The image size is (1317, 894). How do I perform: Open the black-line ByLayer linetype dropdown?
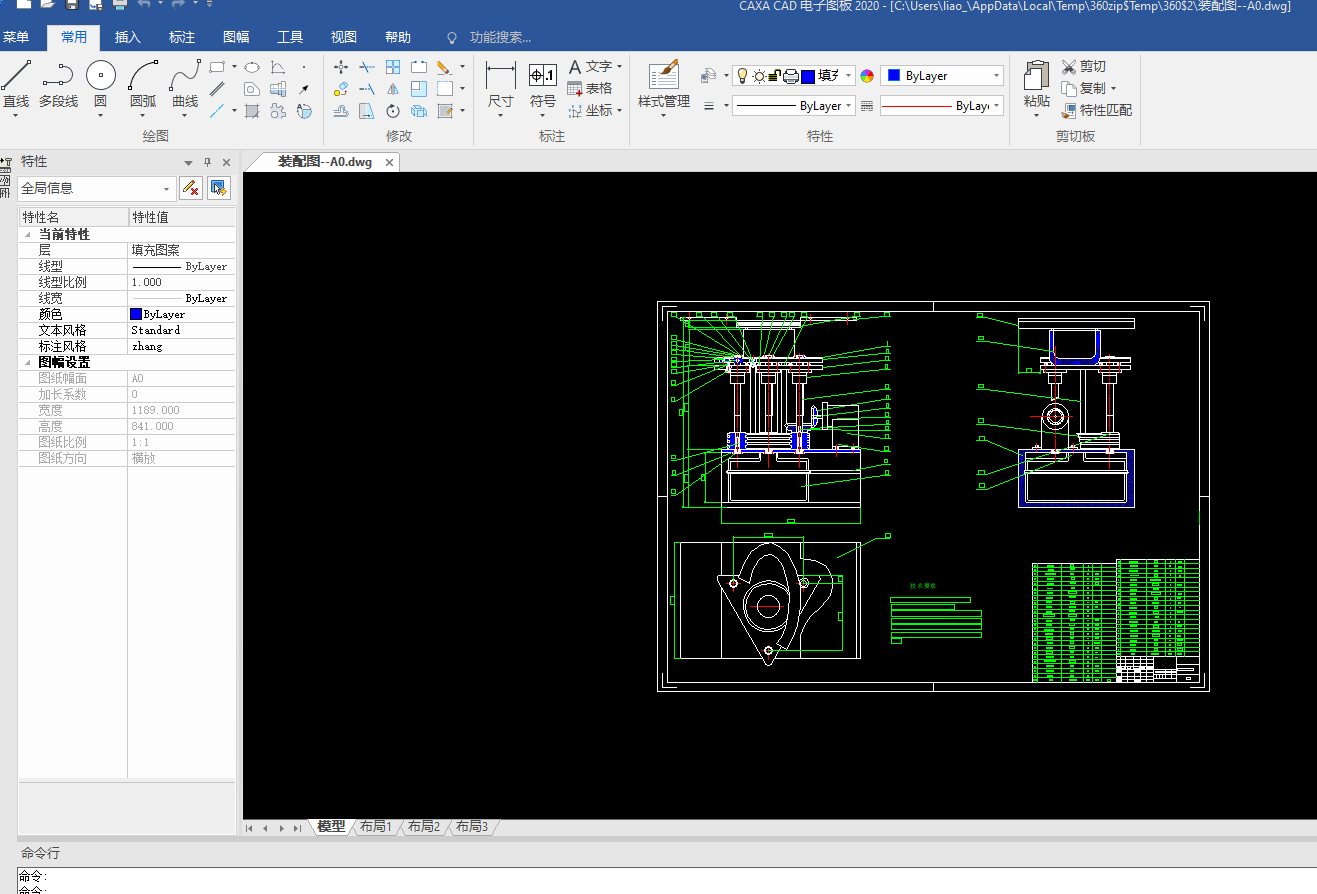click(794, 105)
